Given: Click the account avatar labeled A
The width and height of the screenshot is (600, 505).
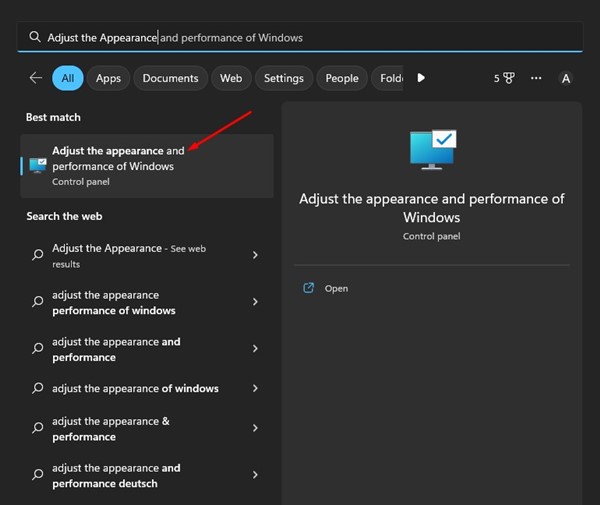Looking at the screenshot, I should pos(566,78).
